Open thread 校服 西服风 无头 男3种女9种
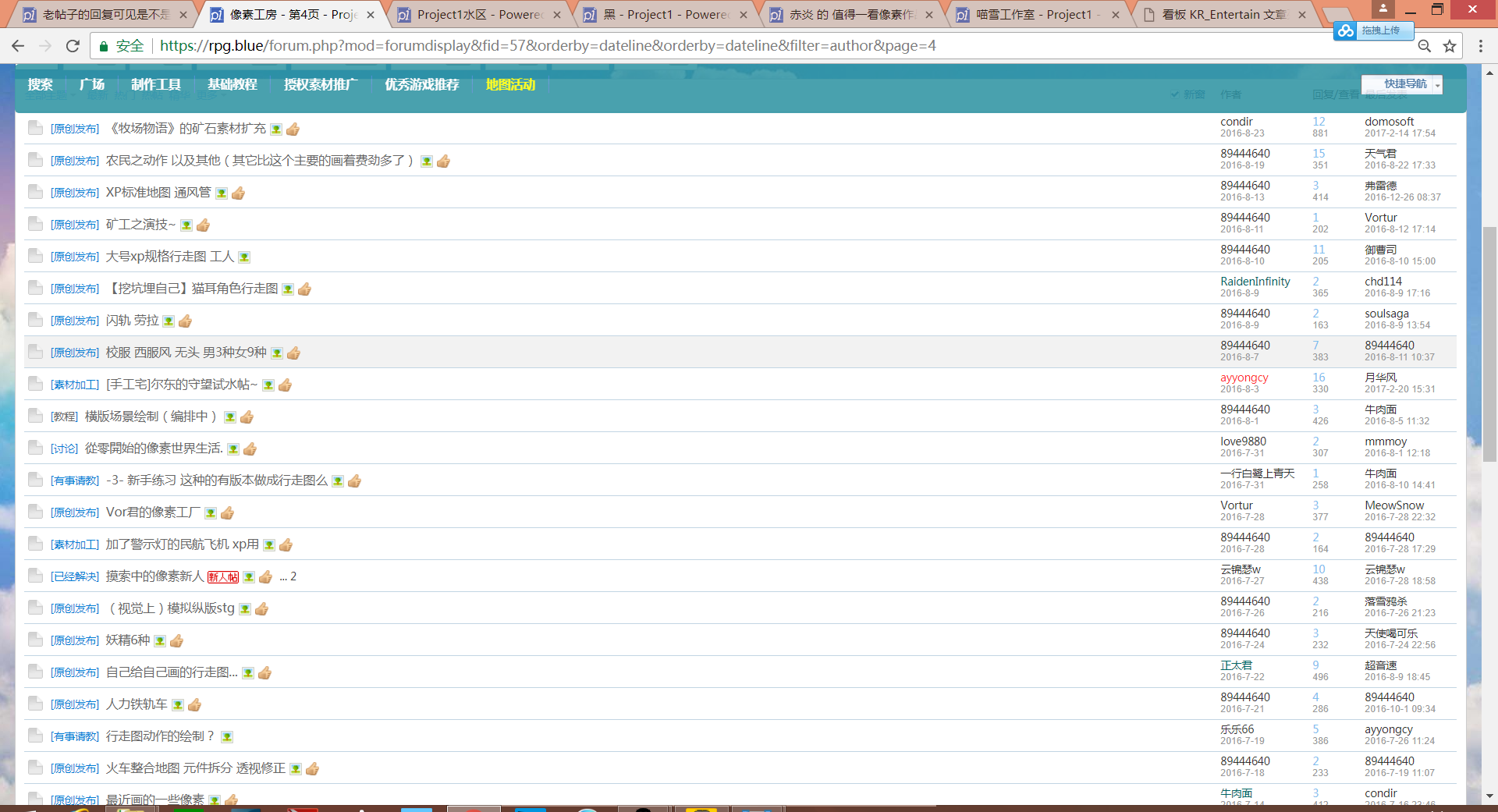 186,353
